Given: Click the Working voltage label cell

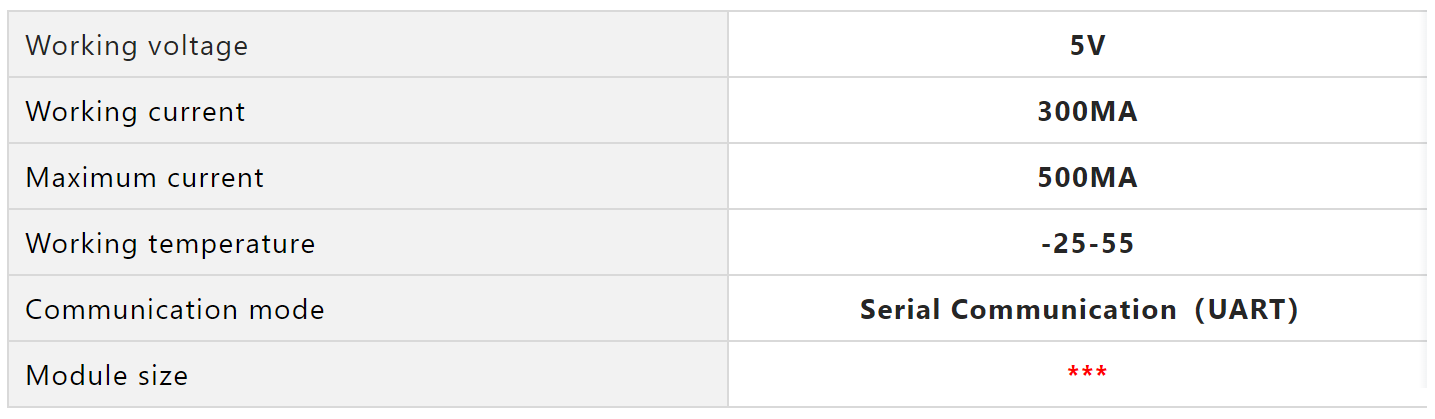Looking at the screenshot, I should pyautogui.click(x=367, y=45).
